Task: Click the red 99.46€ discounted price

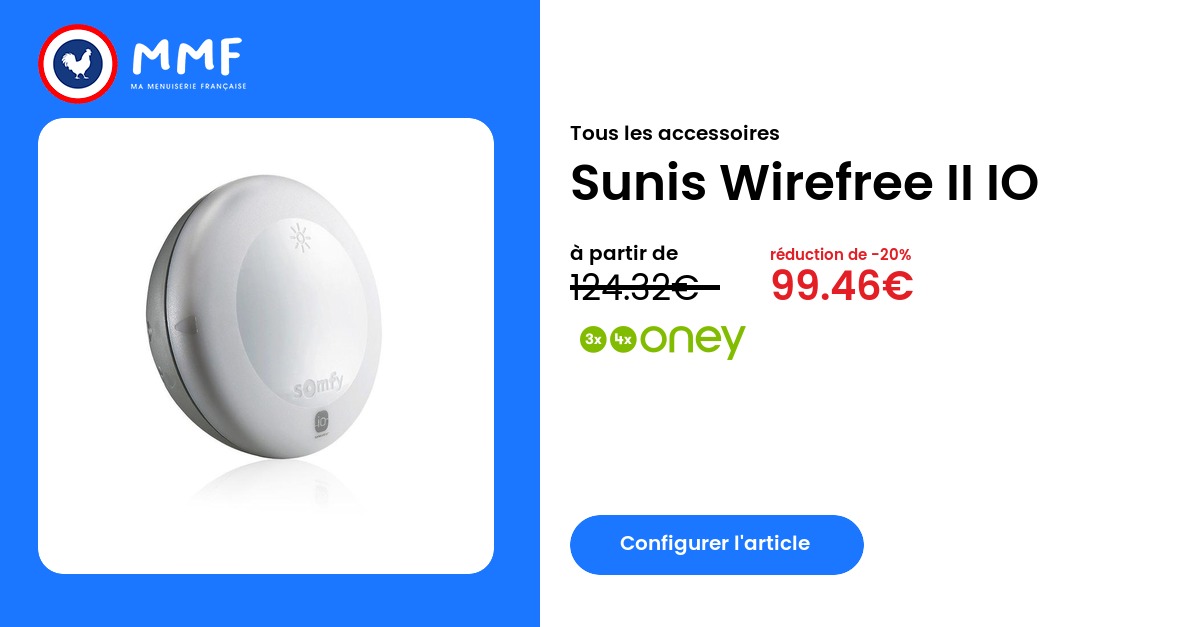Action: click(x=842, y=286)
